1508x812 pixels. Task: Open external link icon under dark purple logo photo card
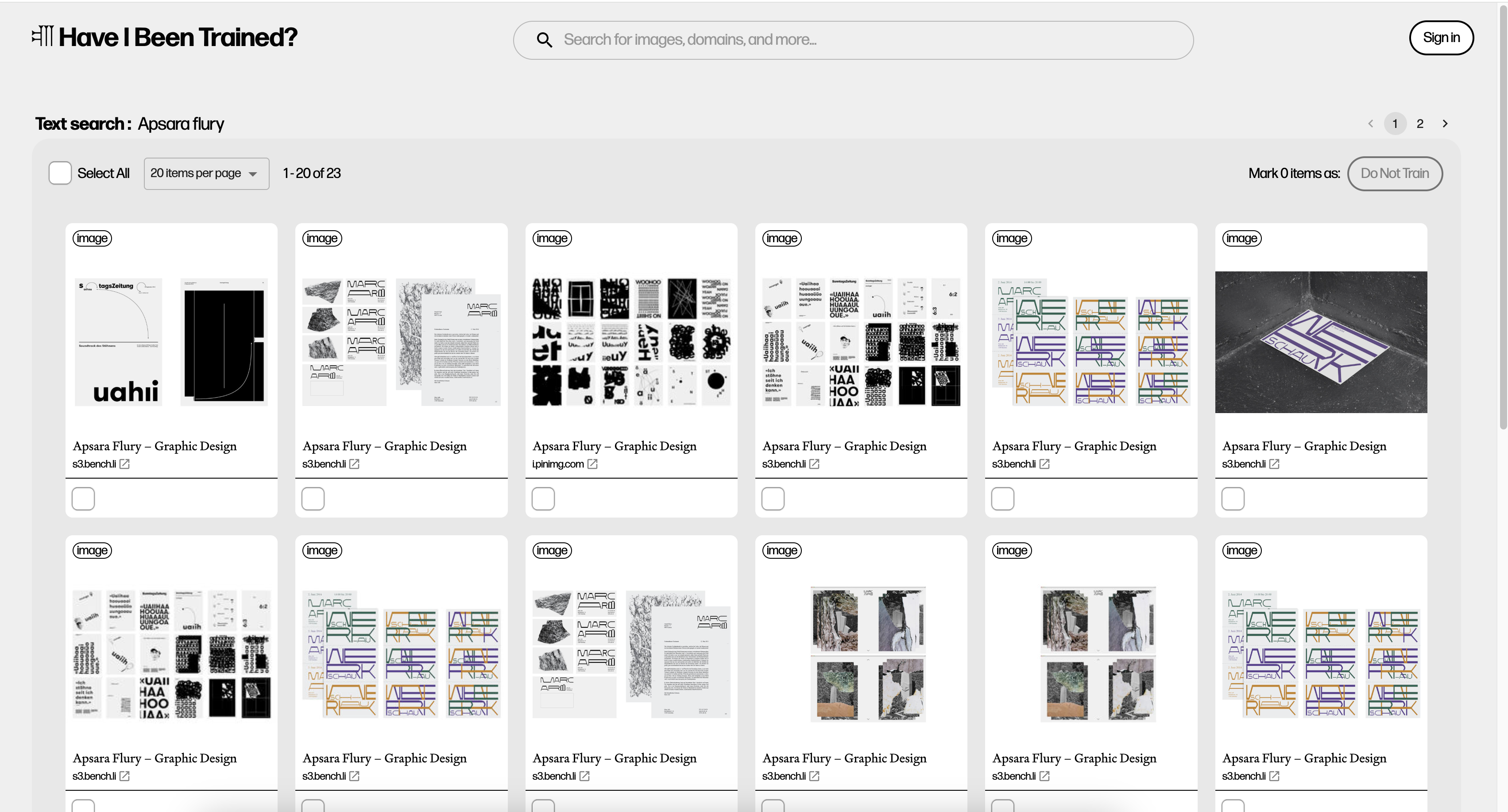click(1274, 464)
